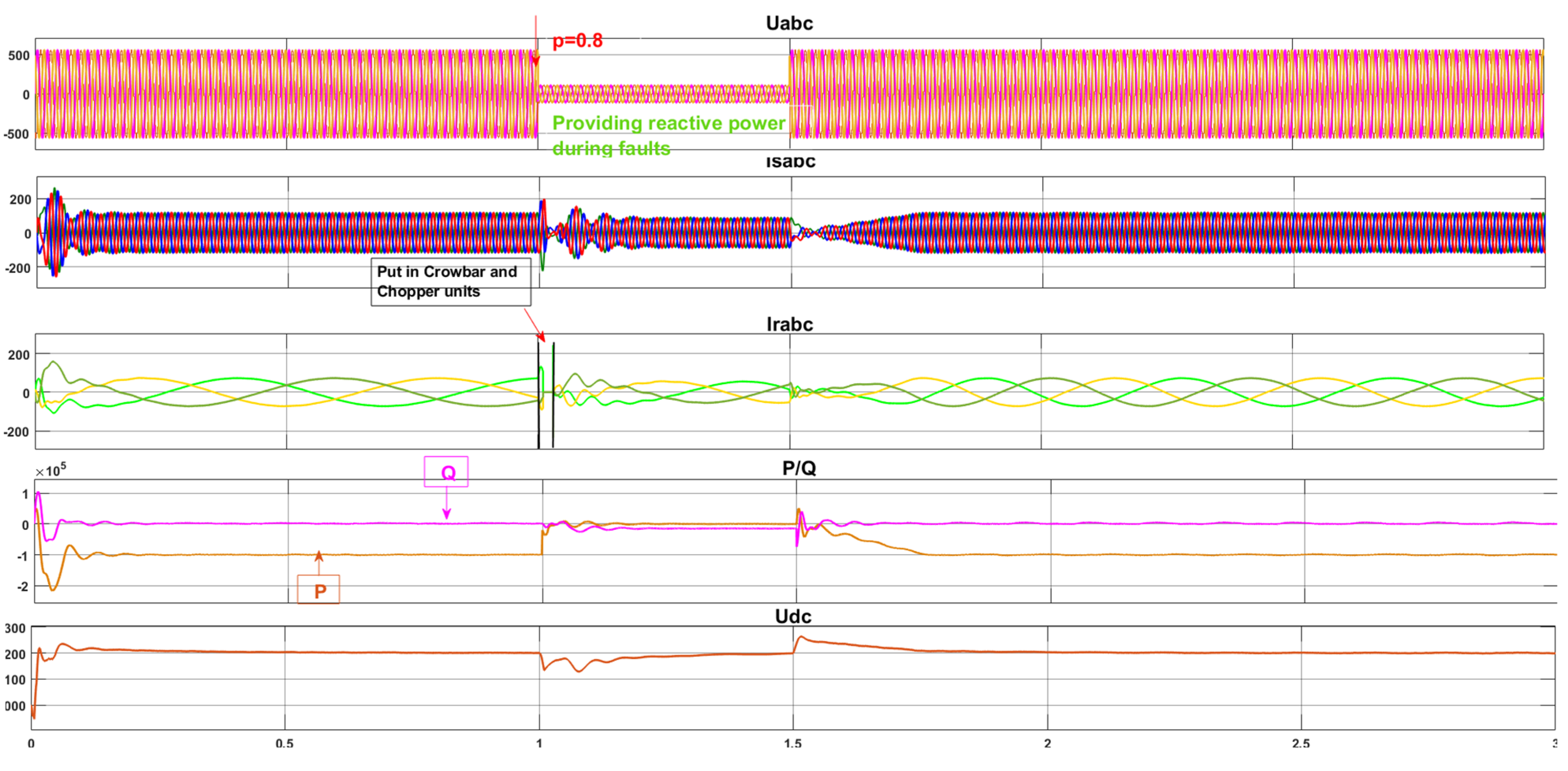The height and width of the screenshot is (771, 1568).
Task: Click the 2 tick label on bottom time axis
Action: [x=1047, y=743]
